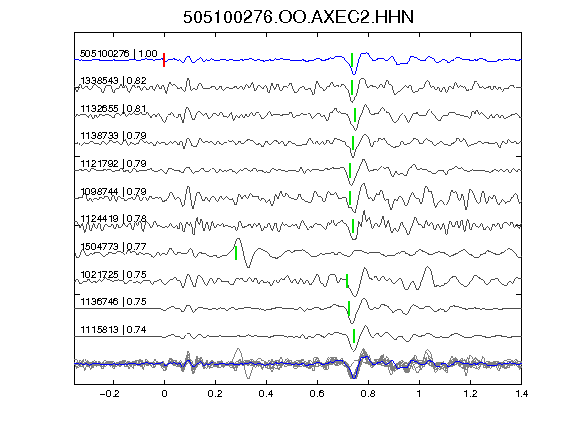Click green pick marker on blue trace
Viewport: 576px width, 432px height.
pos(352,60)
